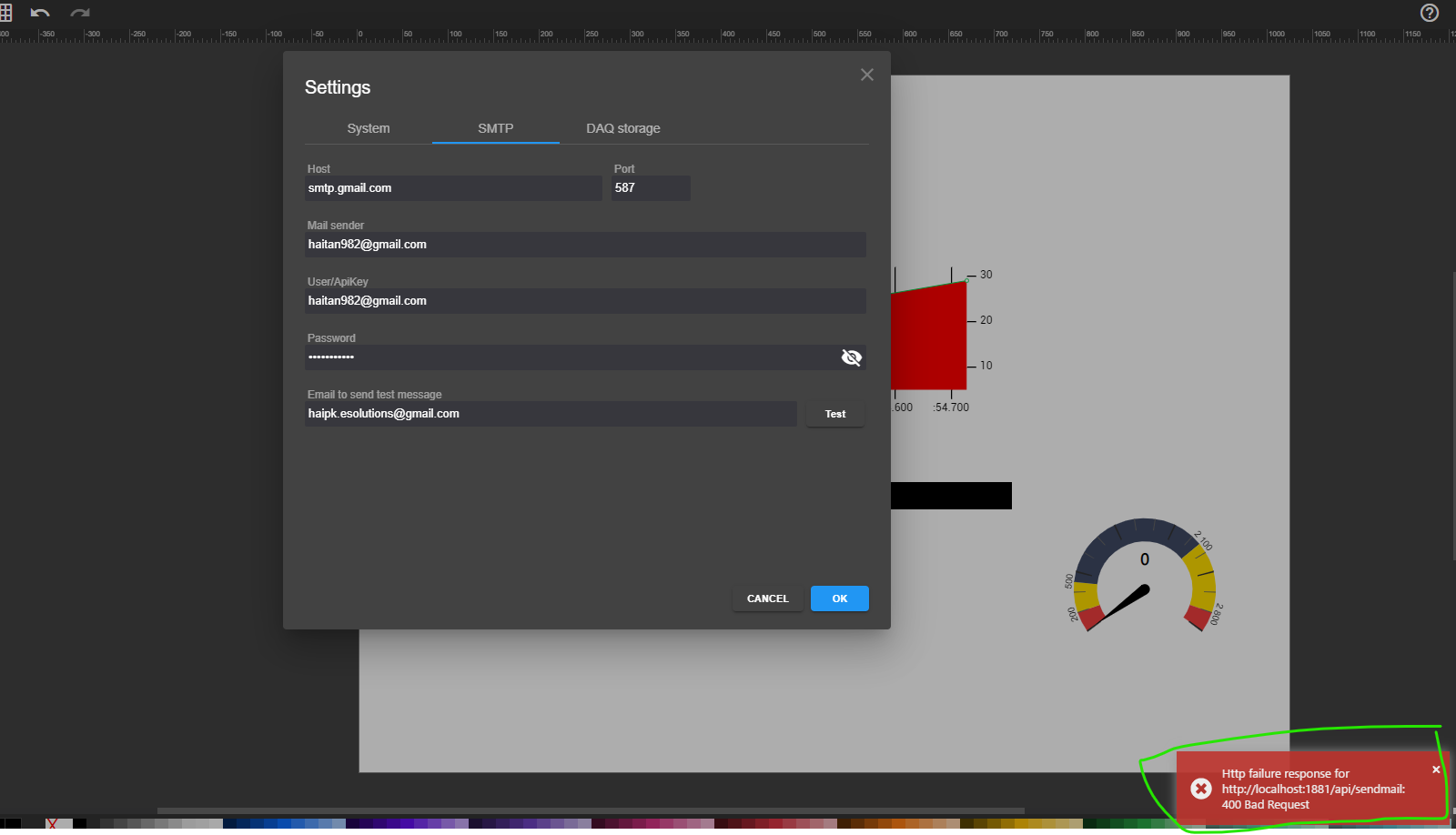Open the DAQ storage tab
The height and width of the screenshot is (835, 1456).
click(x=623, y=128)
